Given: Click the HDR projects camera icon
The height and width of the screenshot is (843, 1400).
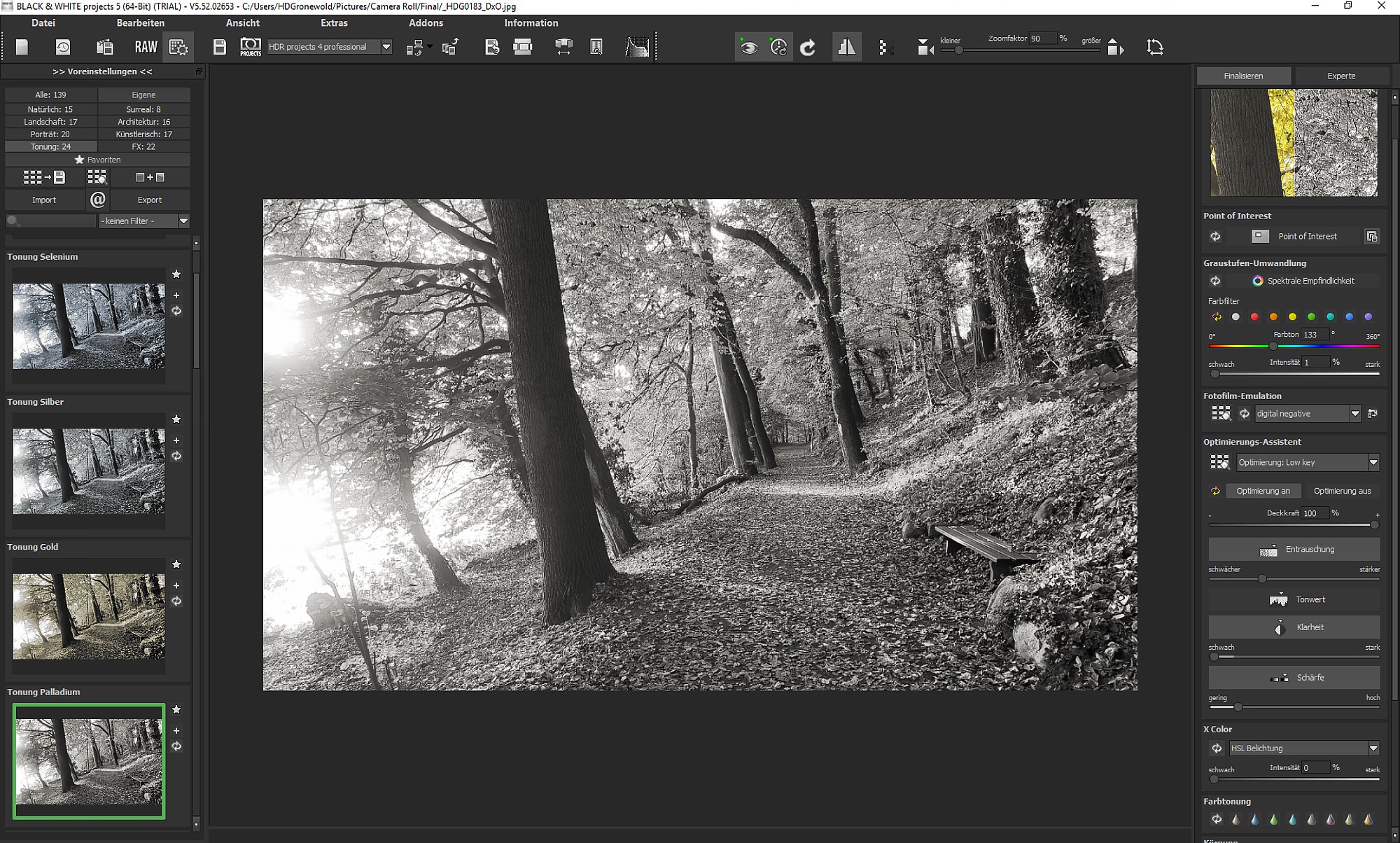Looking at the screenshot, I should [x=251, y=47].
